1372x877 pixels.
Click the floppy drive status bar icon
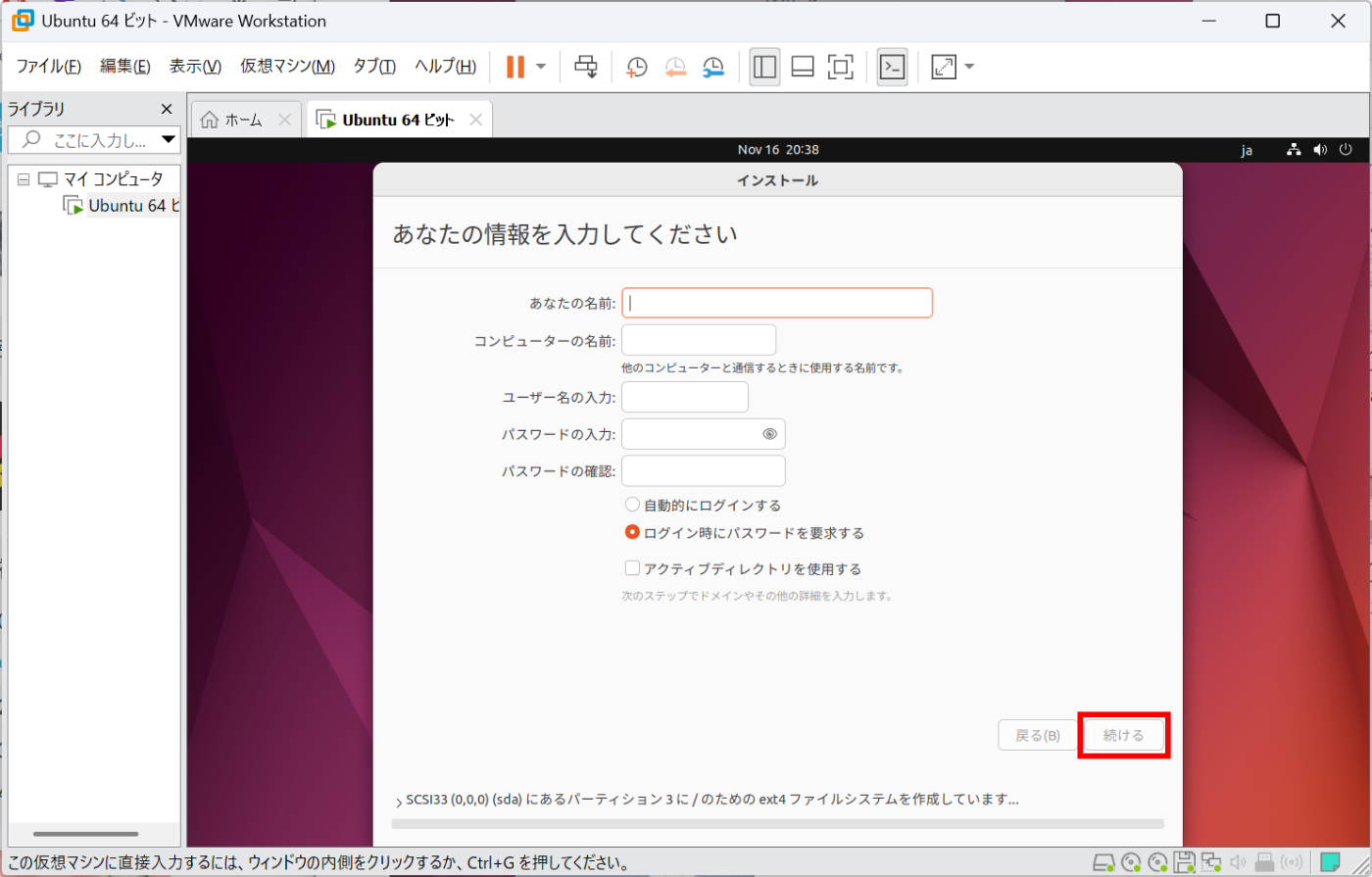1185,862
